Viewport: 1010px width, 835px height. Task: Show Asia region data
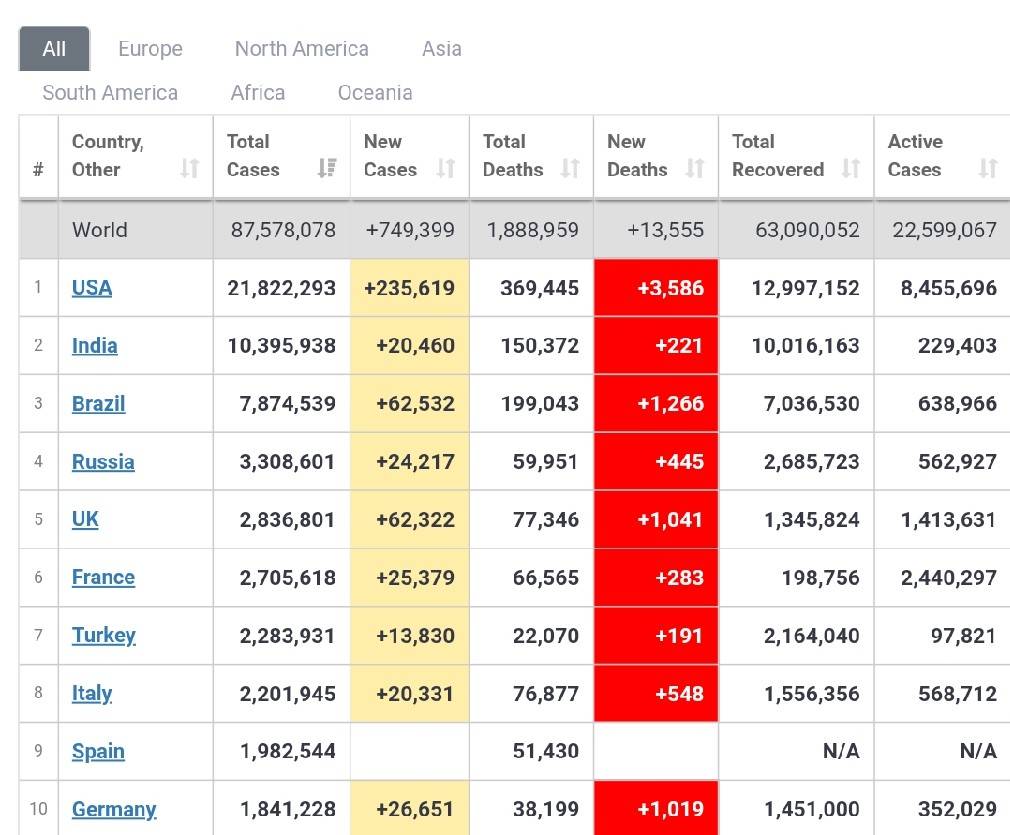[x=441, y=49]
